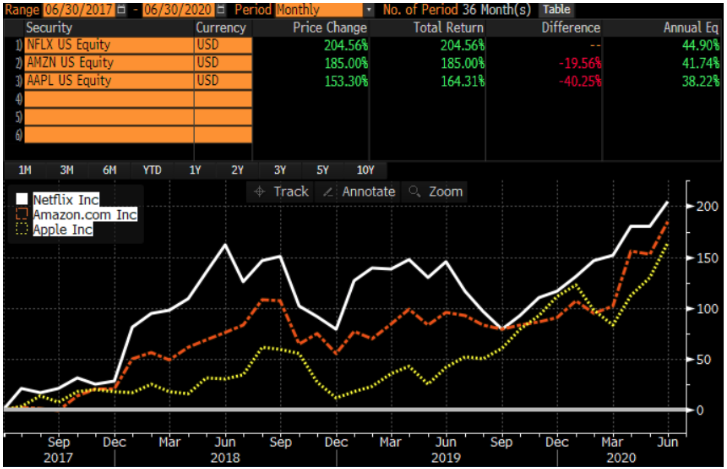Click the Netflix Inc legend label
The height and width of the screenshot is (469, 727).
[x=66, y=199]
